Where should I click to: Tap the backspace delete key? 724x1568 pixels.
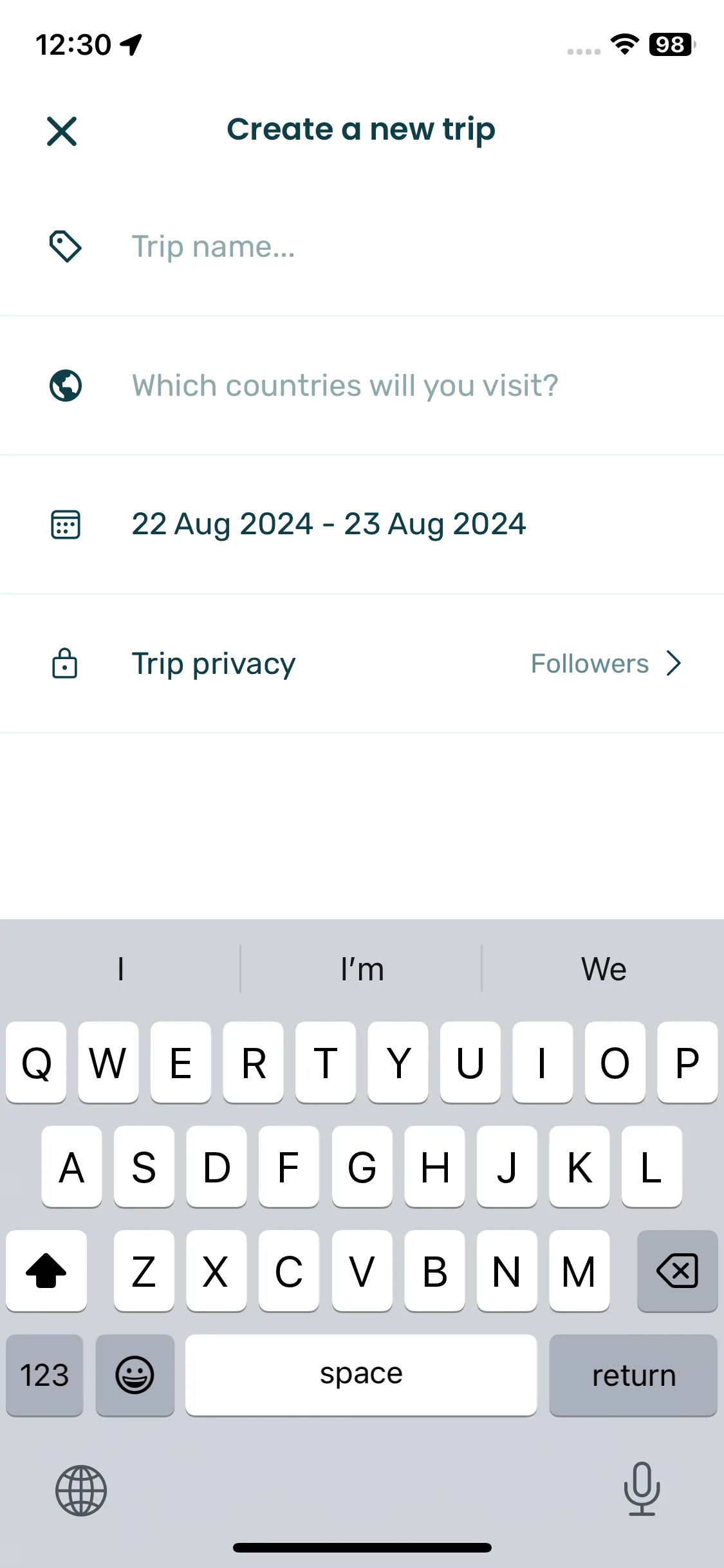(x=677, y=1271)
